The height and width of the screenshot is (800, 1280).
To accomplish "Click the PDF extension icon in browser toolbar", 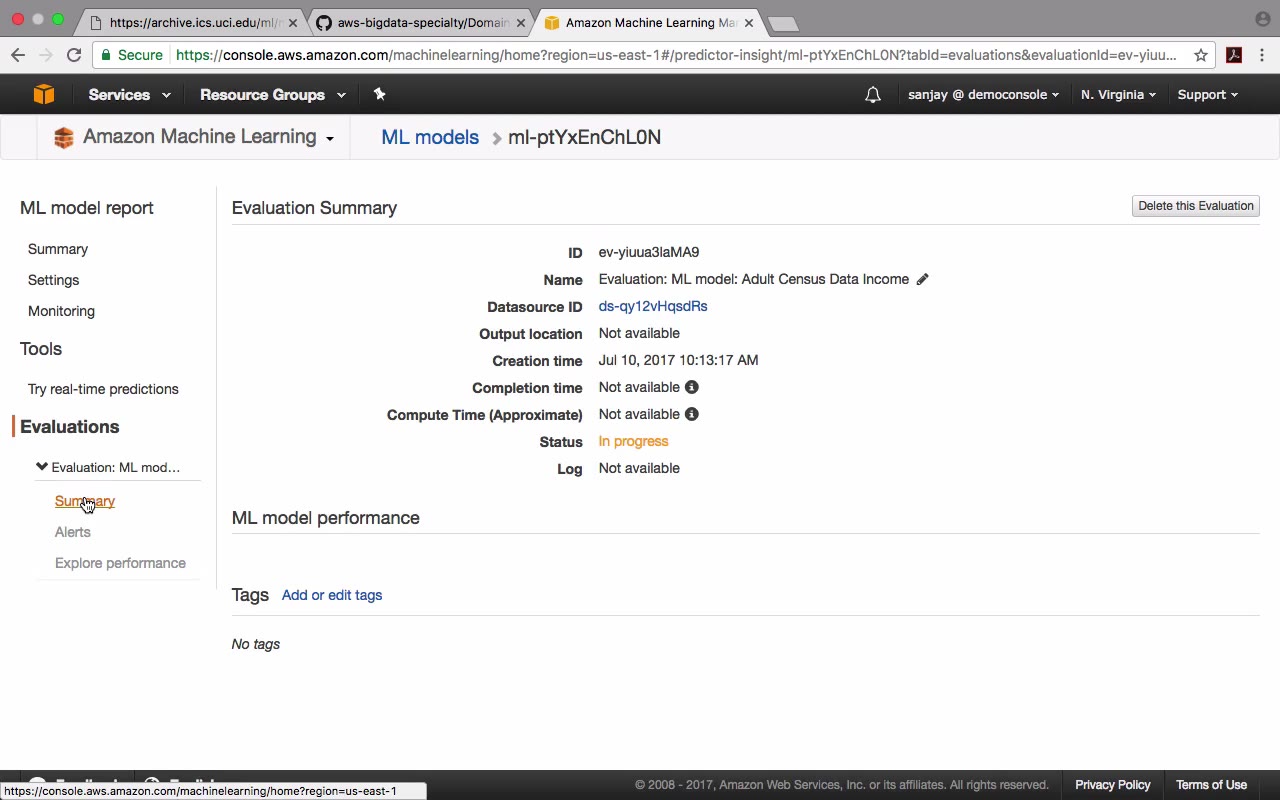I will (x=1234, y=55).
